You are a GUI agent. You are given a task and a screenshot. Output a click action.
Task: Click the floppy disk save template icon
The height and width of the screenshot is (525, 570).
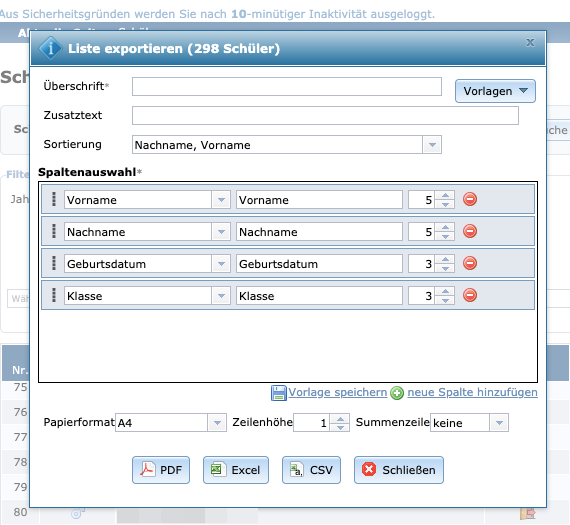[x=279, y=393]
